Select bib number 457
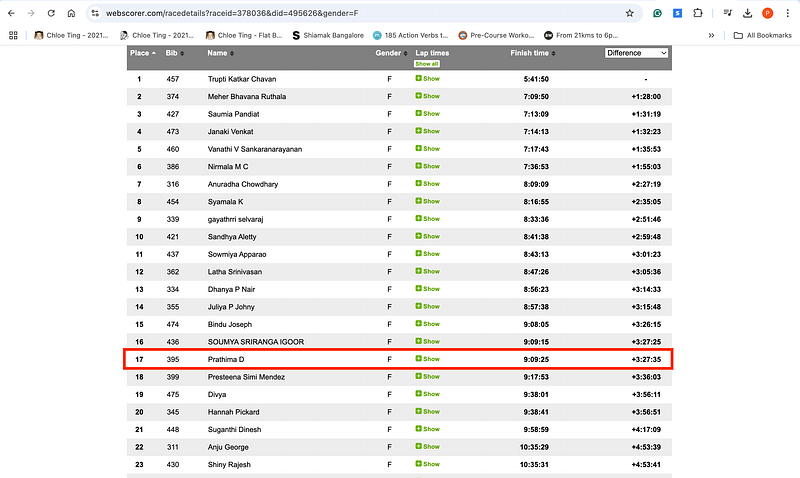The image size is (800, 478). pos(173,79)
